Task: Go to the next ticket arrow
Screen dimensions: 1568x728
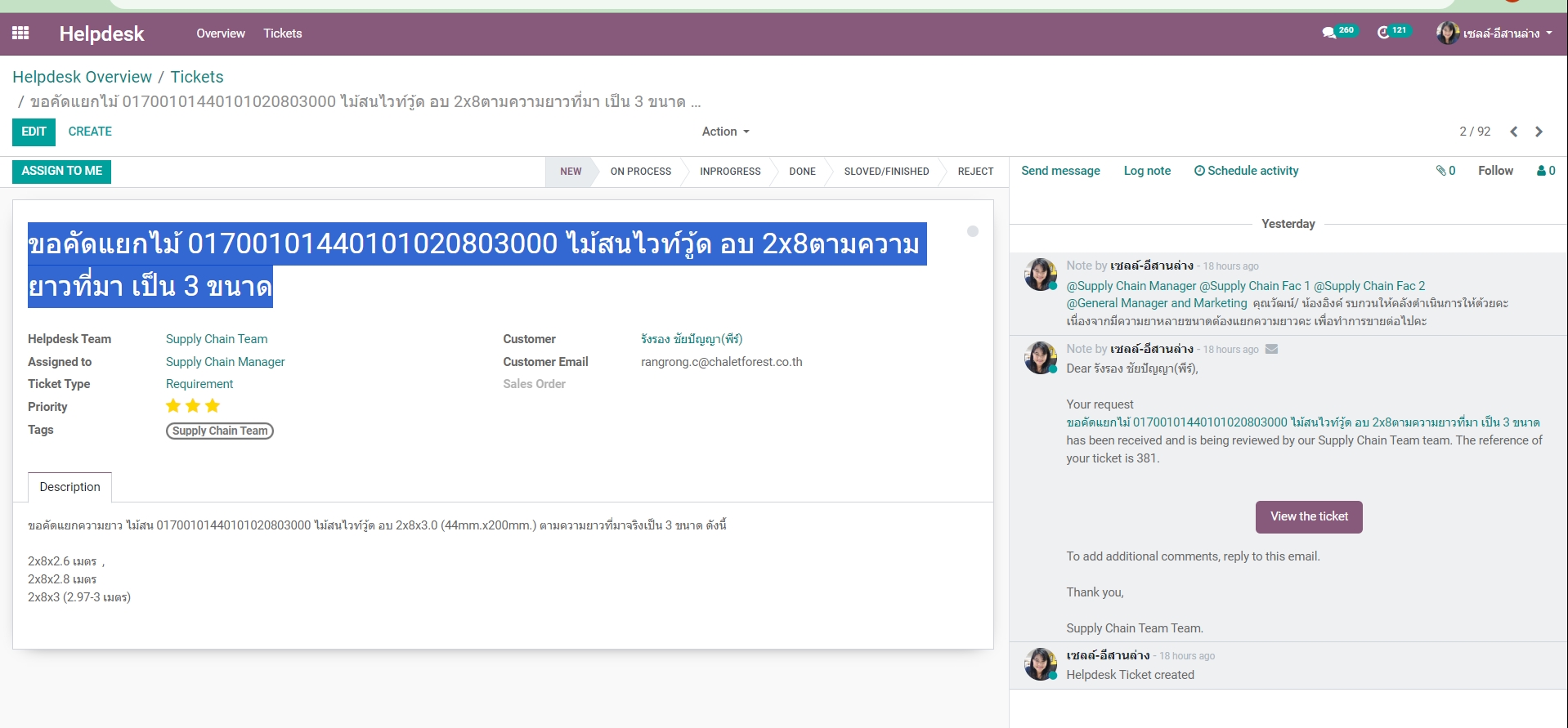Action: [x=1539, y=132]
